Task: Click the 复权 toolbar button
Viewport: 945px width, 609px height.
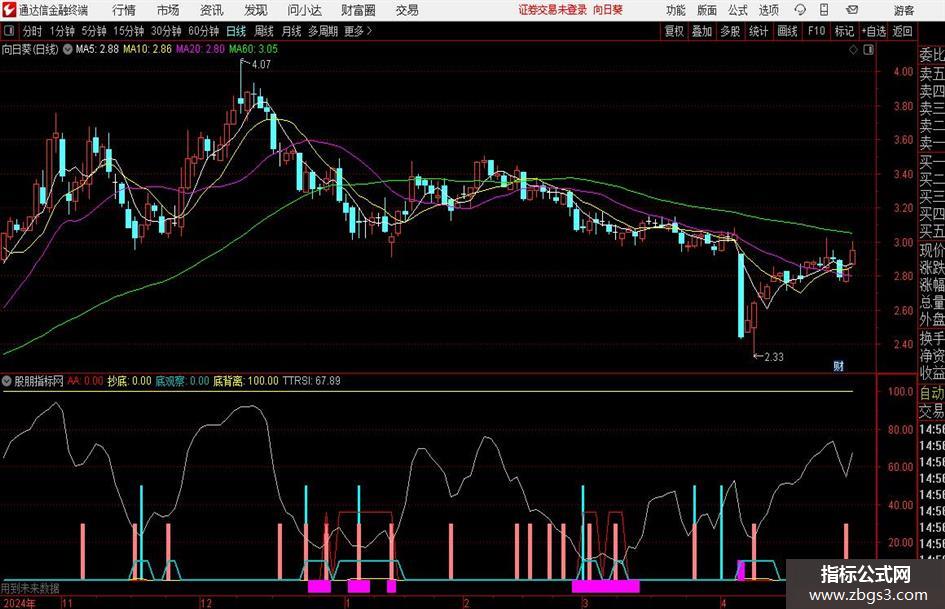Action: 674,31
